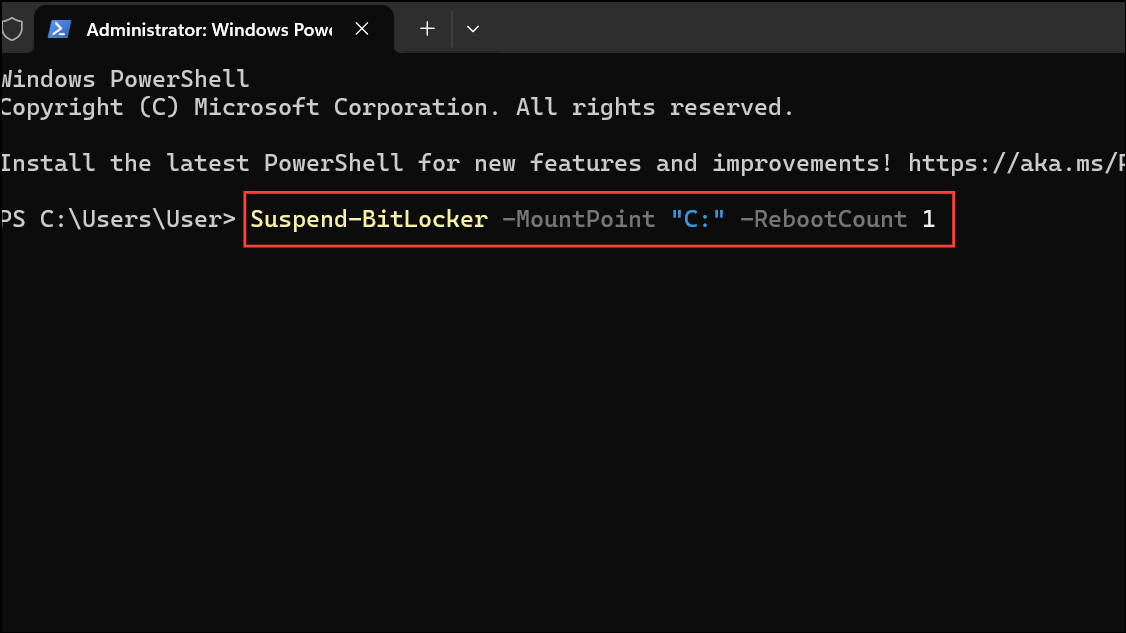Screen dimensions: 1126x633
Task: Click the title bar drag area right of tabs
Action: (x=800, y=29)
